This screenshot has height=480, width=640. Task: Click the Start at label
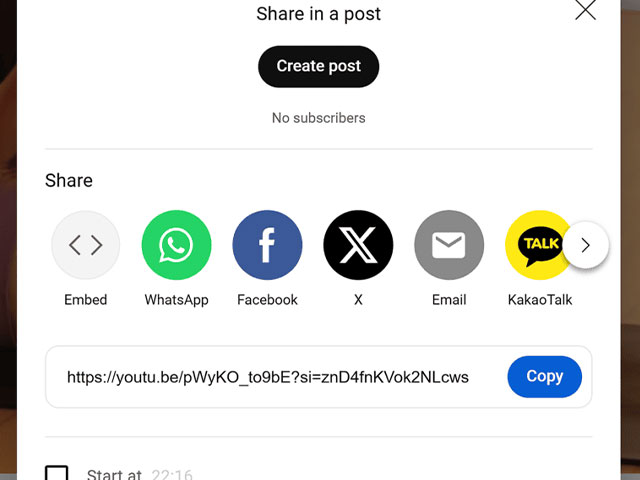coord(114,475)
